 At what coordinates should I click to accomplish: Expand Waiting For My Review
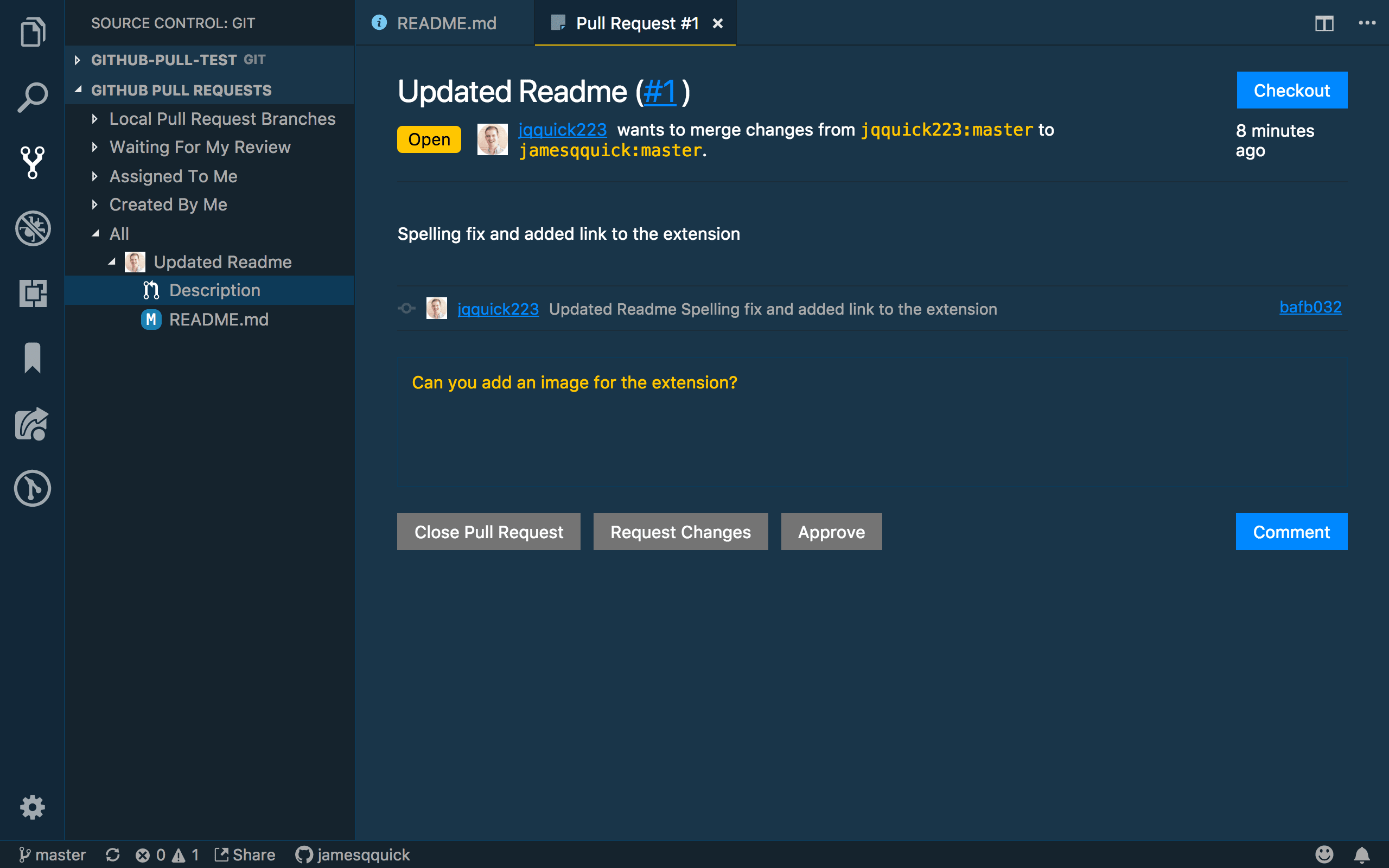click(x=95, y=147)
